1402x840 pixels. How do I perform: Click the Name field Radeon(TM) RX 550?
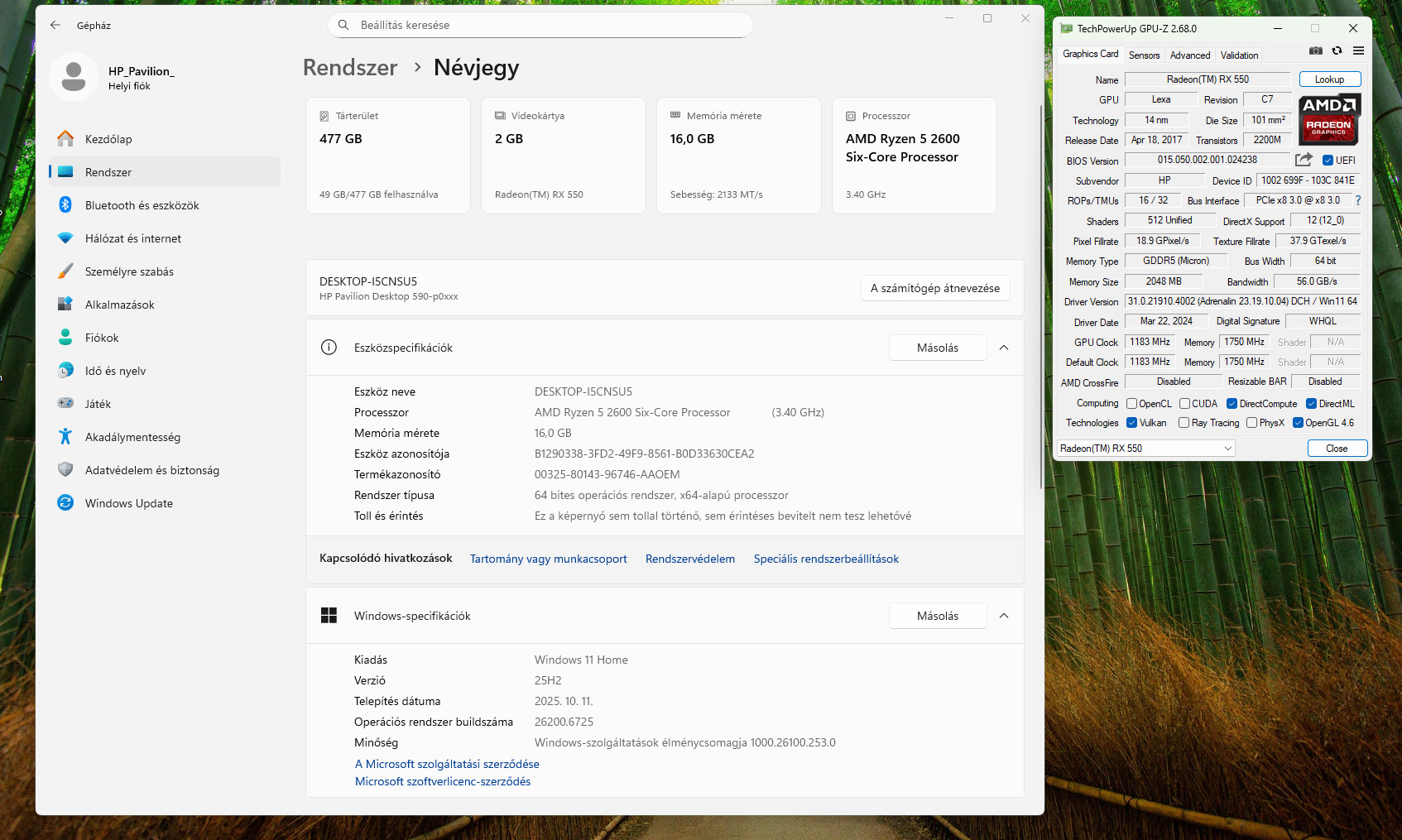(1208, 79)
